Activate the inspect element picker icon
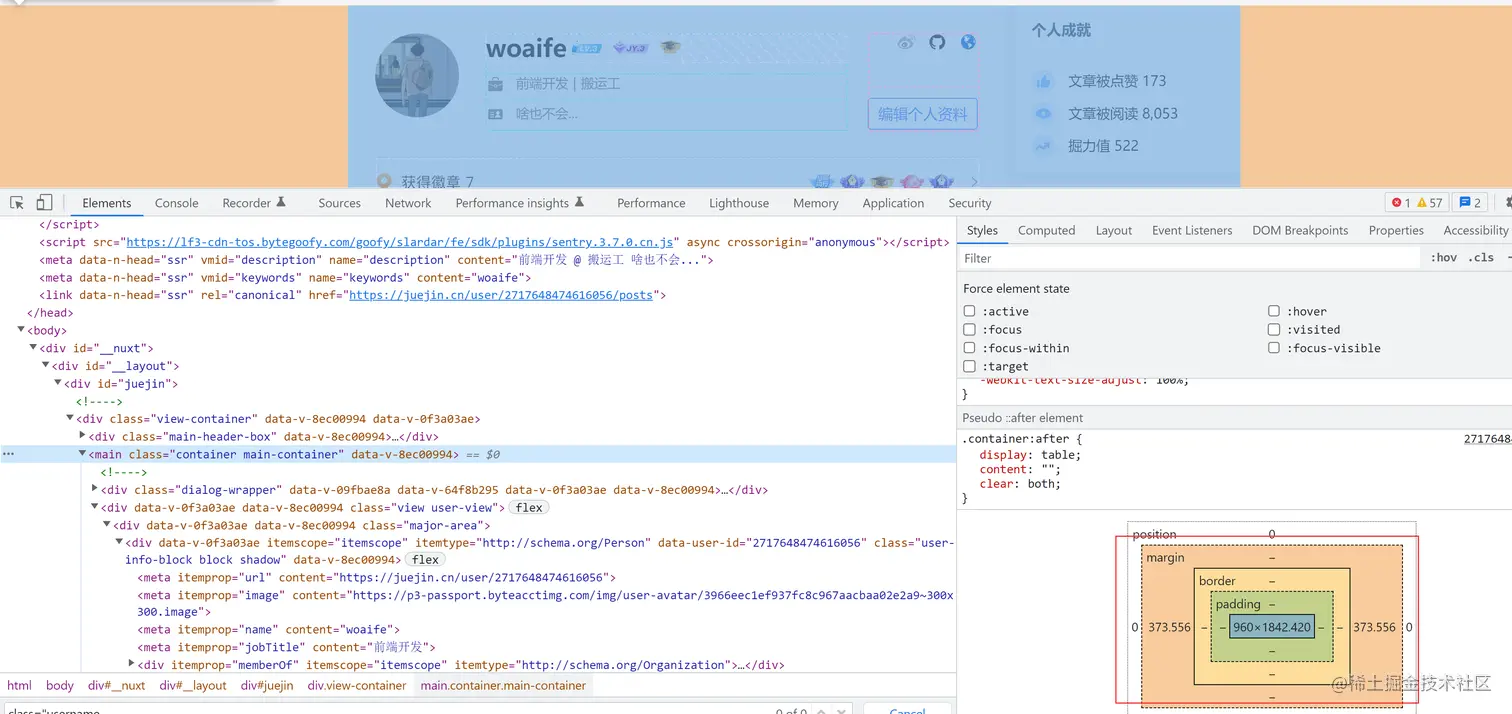Screen dimensions: 1512x714 pyautogui.click(x=17, y=202)
